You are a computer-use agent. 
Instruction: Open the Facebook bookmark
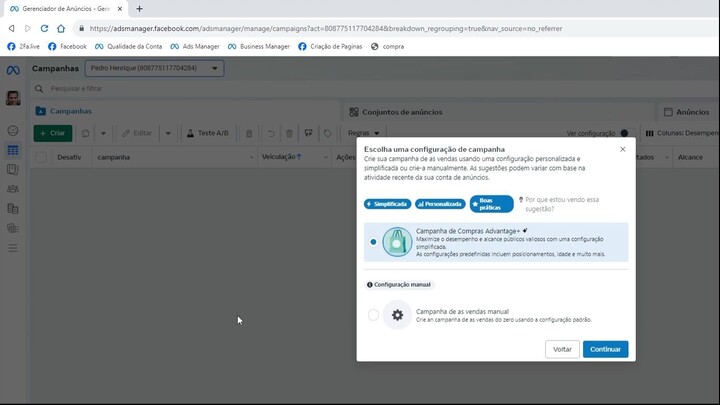68,46
